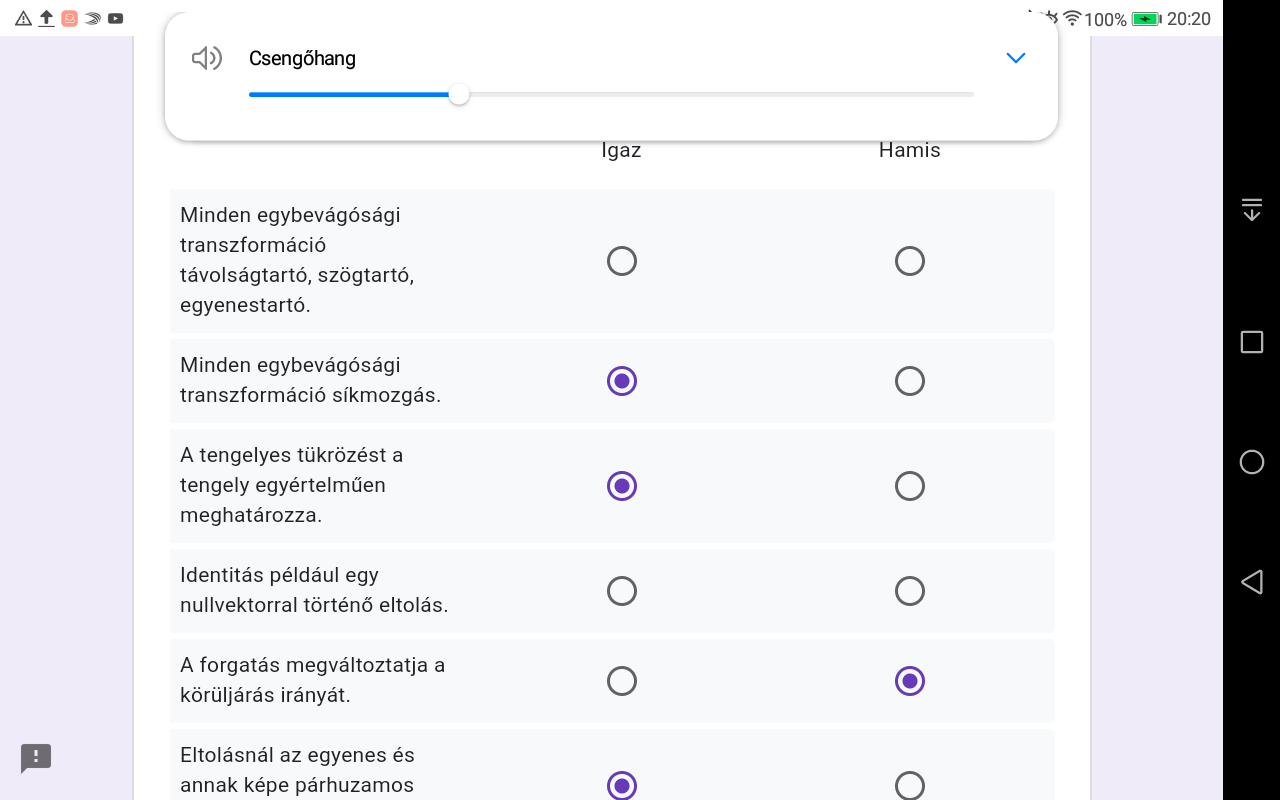Open recent apps with square button
Image resolution: width=1280 pixels, height=800 pixels.
click(1251, 342)
